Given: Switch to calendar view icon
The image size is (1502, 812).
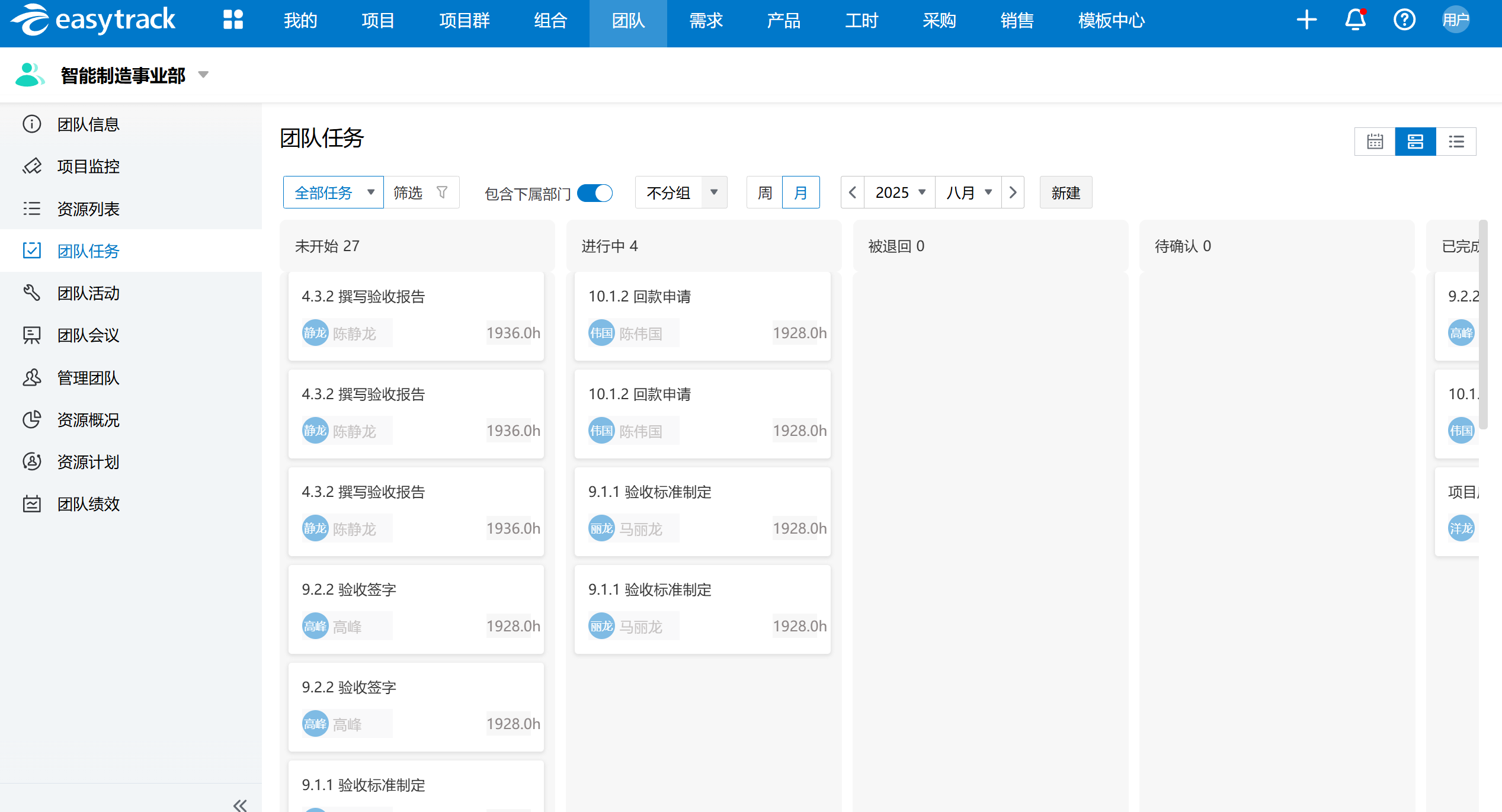Looking at the screenshot, I should tap(1375, 142).
